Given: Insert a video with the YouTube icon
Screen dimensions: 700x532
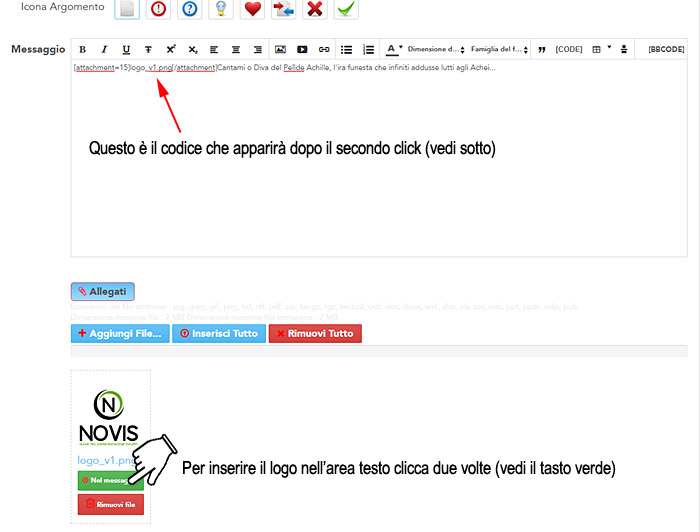Looking at the screenshot, I should (x=302, y=49).
